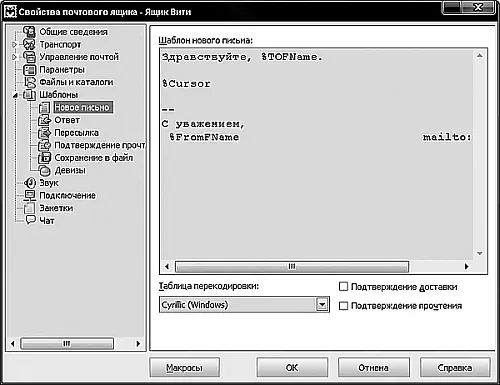Click the Файлы и каталоги icon
Viewport: 500px width, 385px height.
30,82
